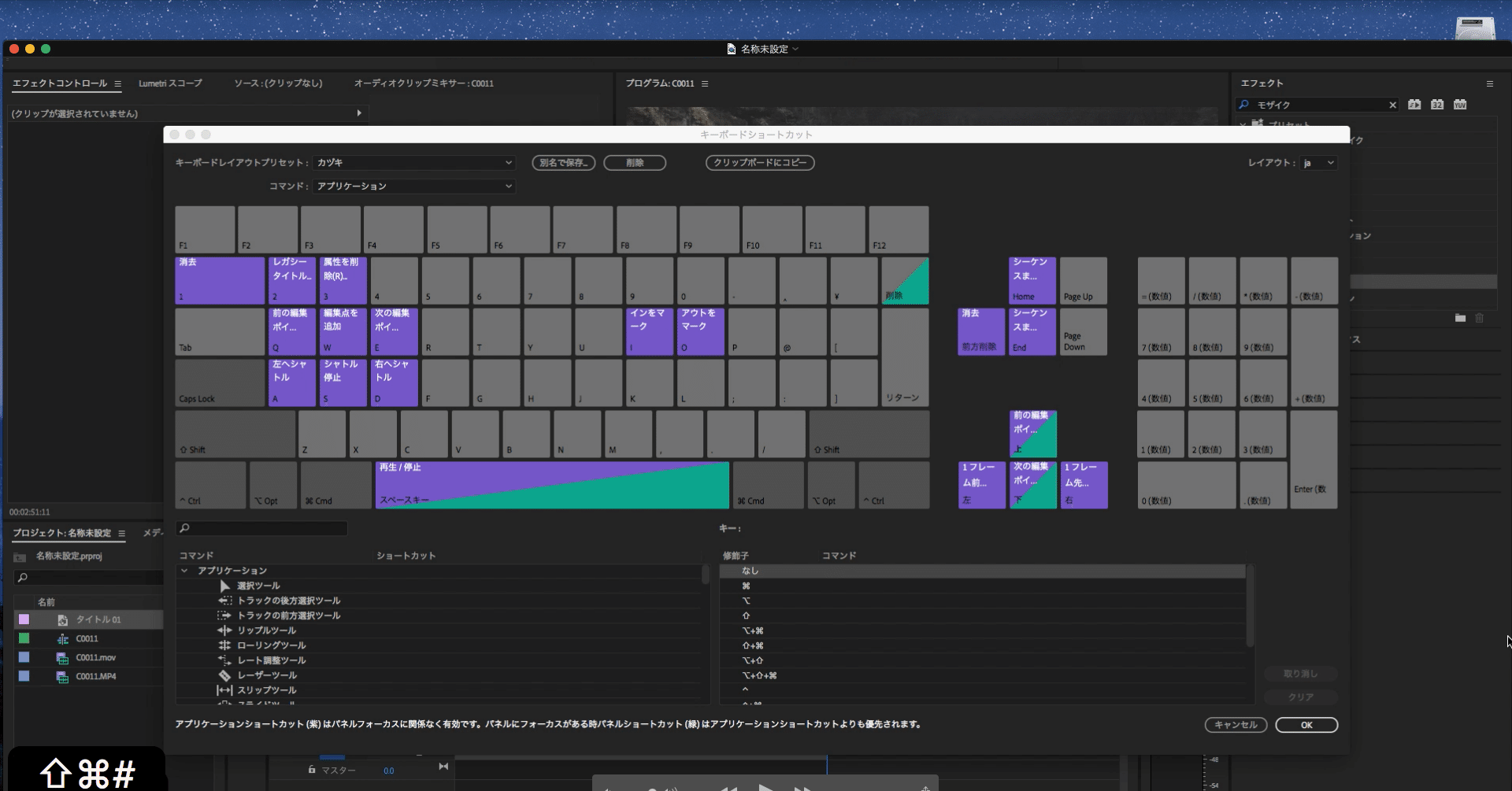Click the shortcut search field in the dialog

261,528
